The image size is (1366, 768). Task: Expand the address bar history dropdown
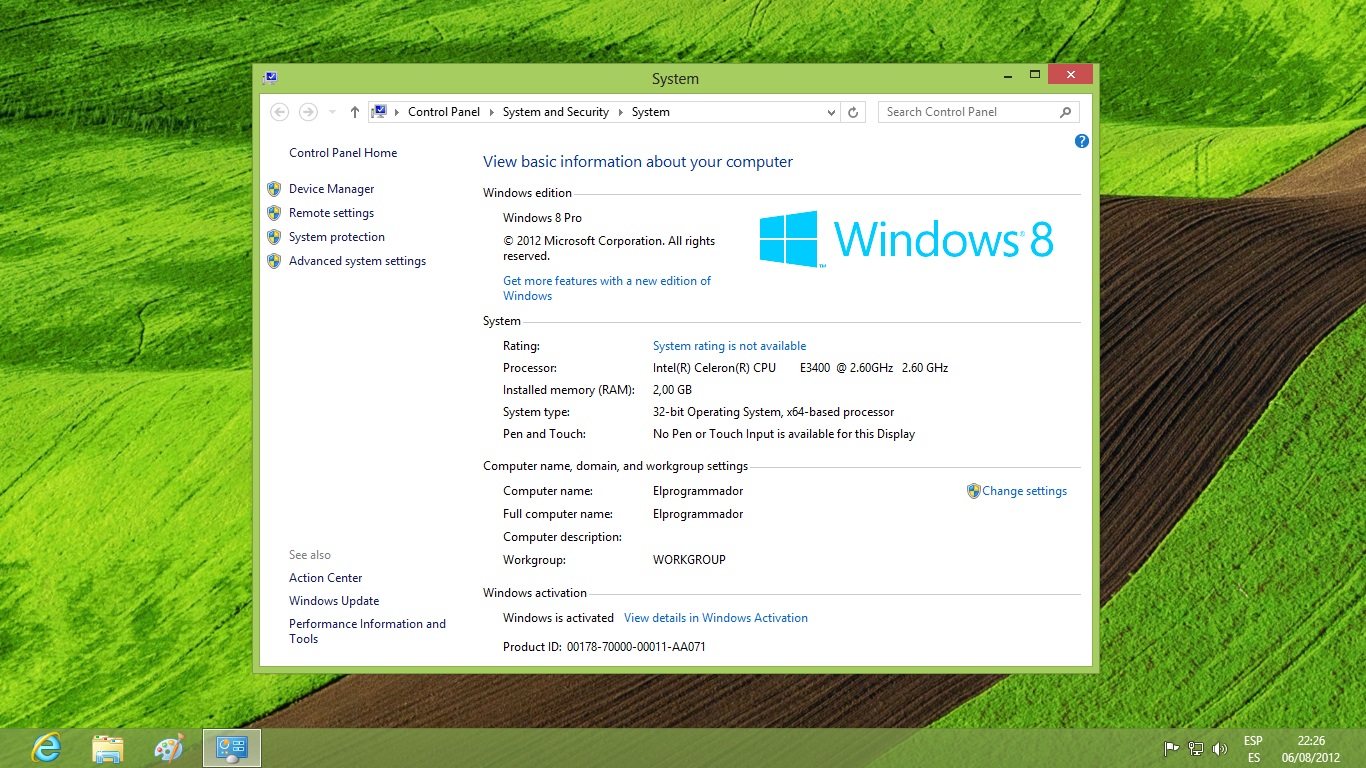[x=831, y=113]
